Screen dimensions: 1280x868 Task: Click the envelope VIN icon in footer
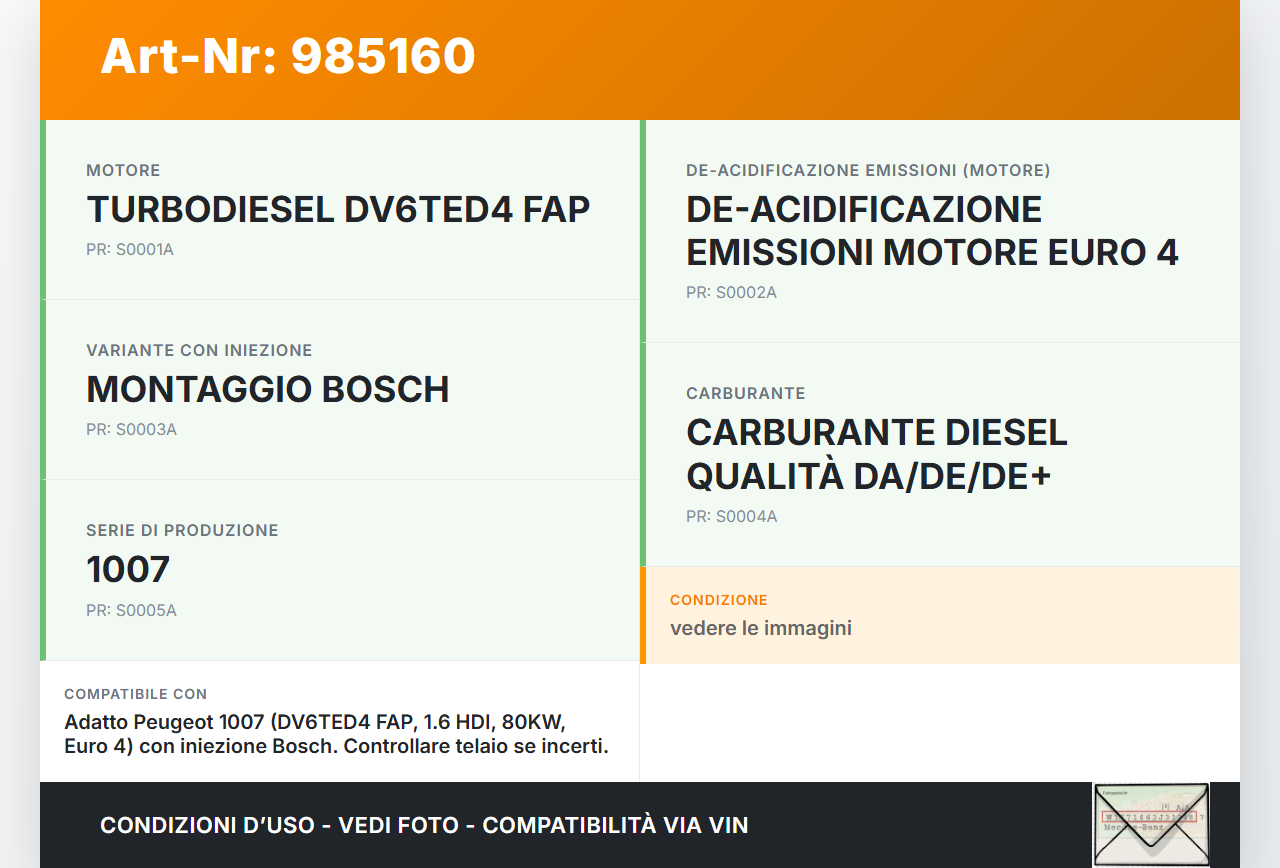(1151, 824)
